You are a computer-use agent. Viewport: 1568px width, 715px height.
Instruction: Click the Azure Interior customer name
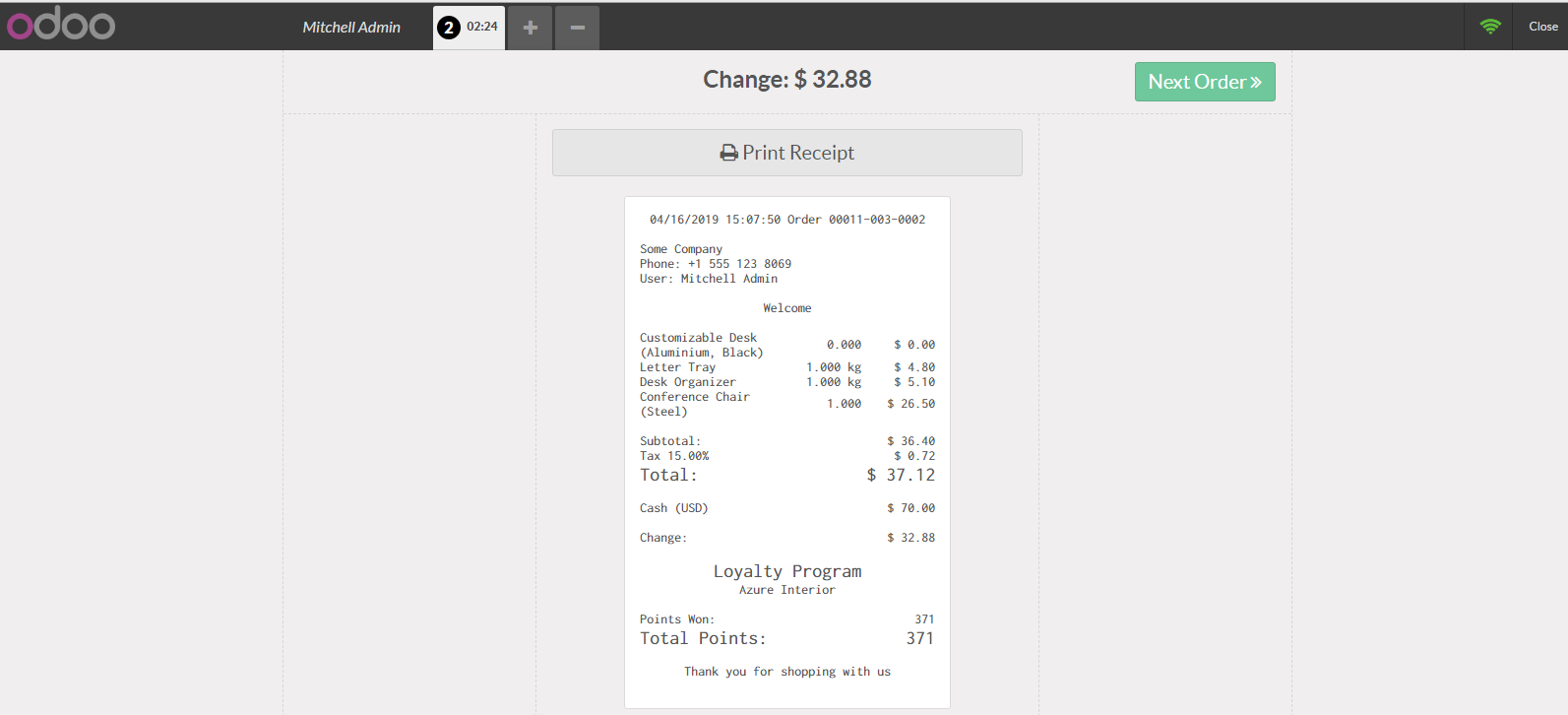click(x=787, y=590)
